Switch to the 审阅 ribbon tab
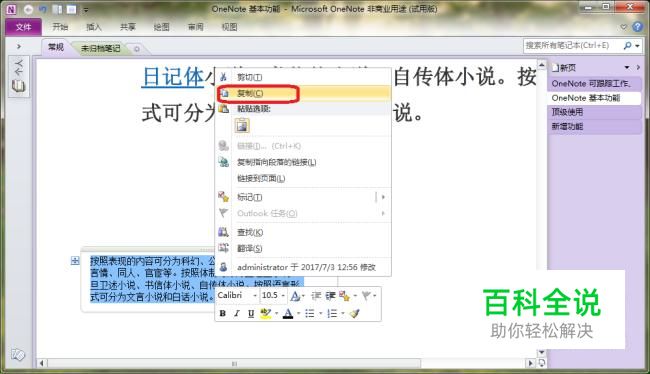 tap(195, 27)
